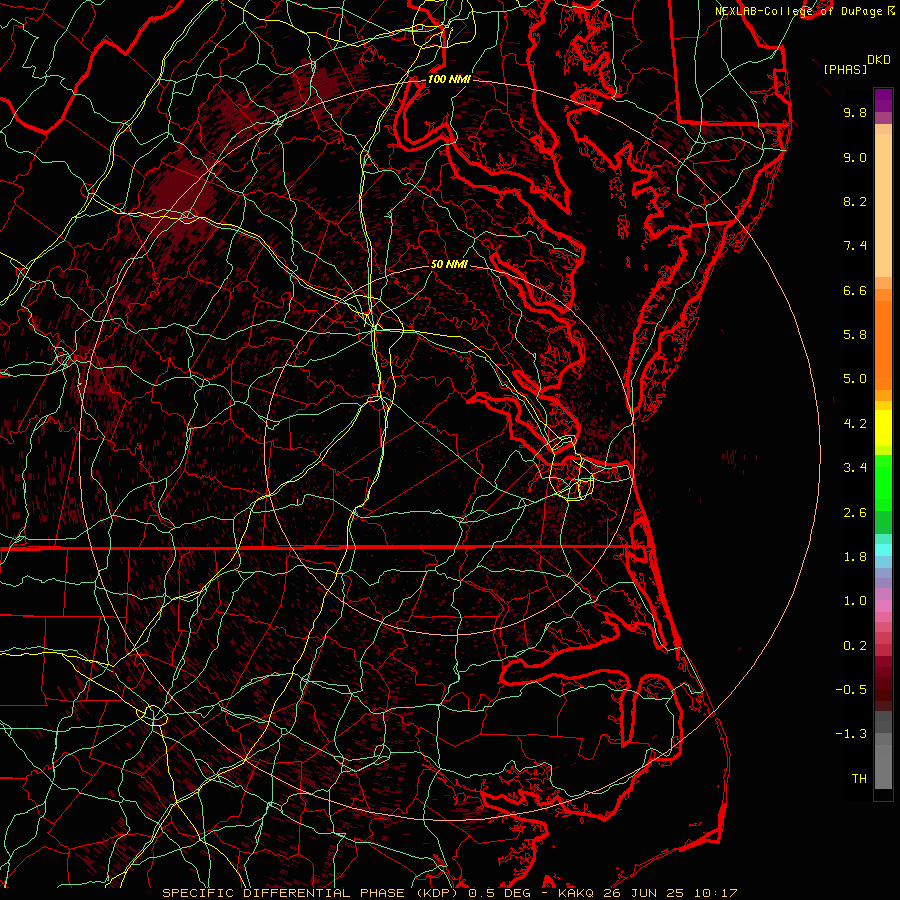This screenshot has width=900, height=900.
Task: Click the 50 NMI range ring label
Action: click(449, 264)
